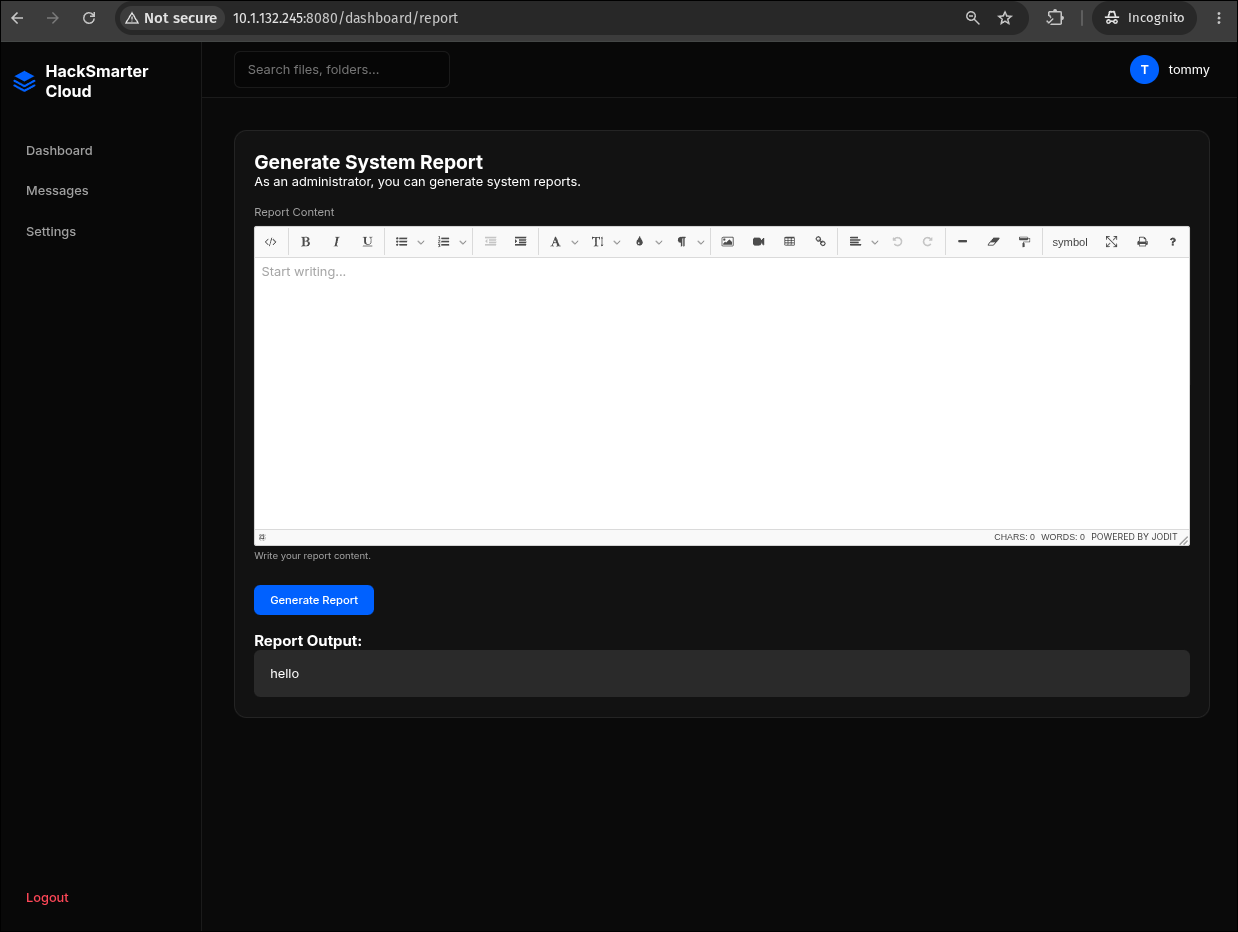Clear formatting with the eraser icon
Image resolution: width=1238 pixels, height=932 pixels.
tap(993, 242)
